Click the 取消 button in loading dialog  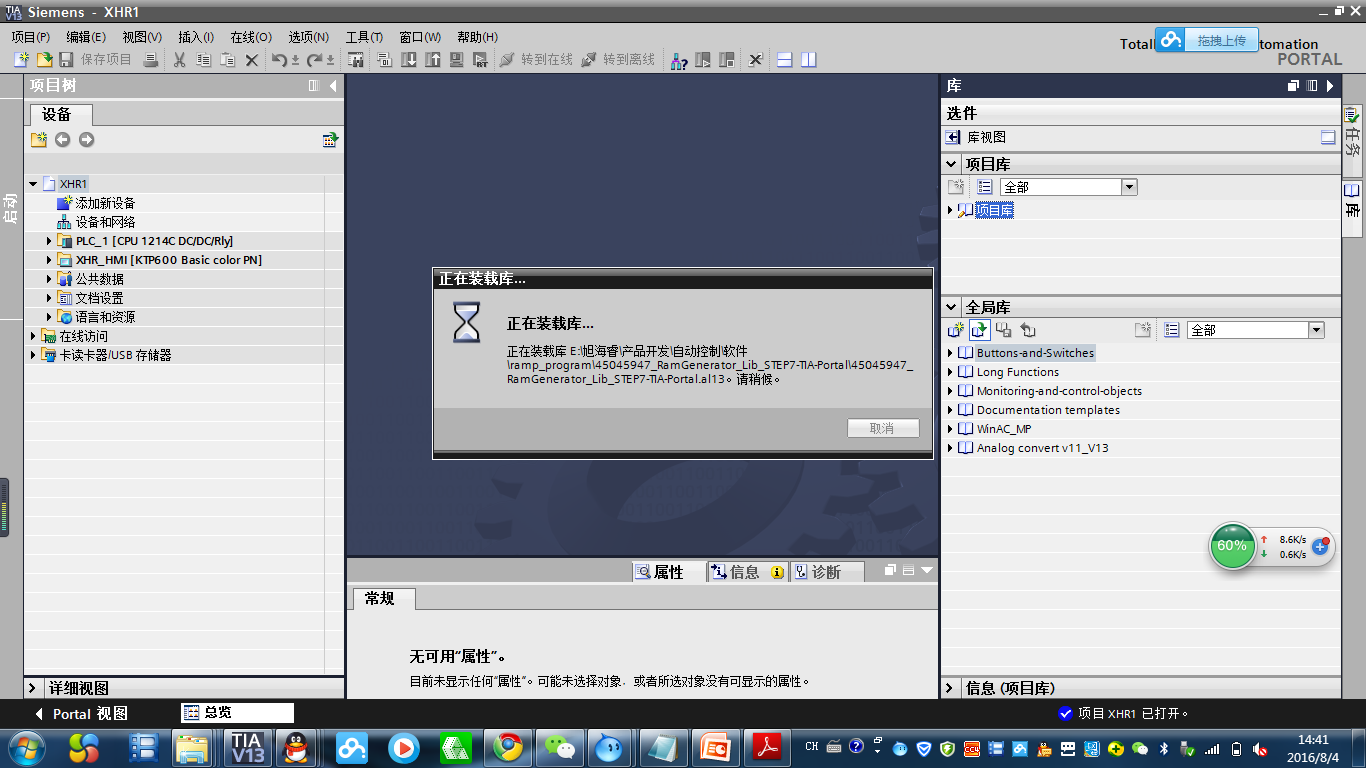pos(883,428)
